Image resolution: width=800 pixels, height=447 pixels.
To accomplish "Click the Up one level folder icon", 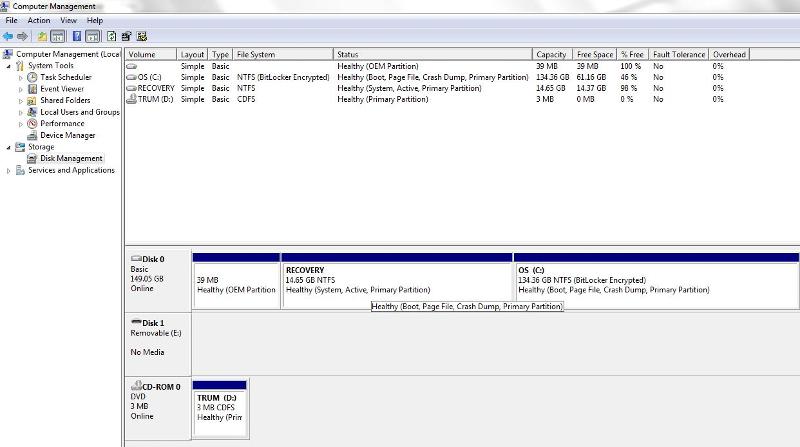I will click(x=42, y=36).
